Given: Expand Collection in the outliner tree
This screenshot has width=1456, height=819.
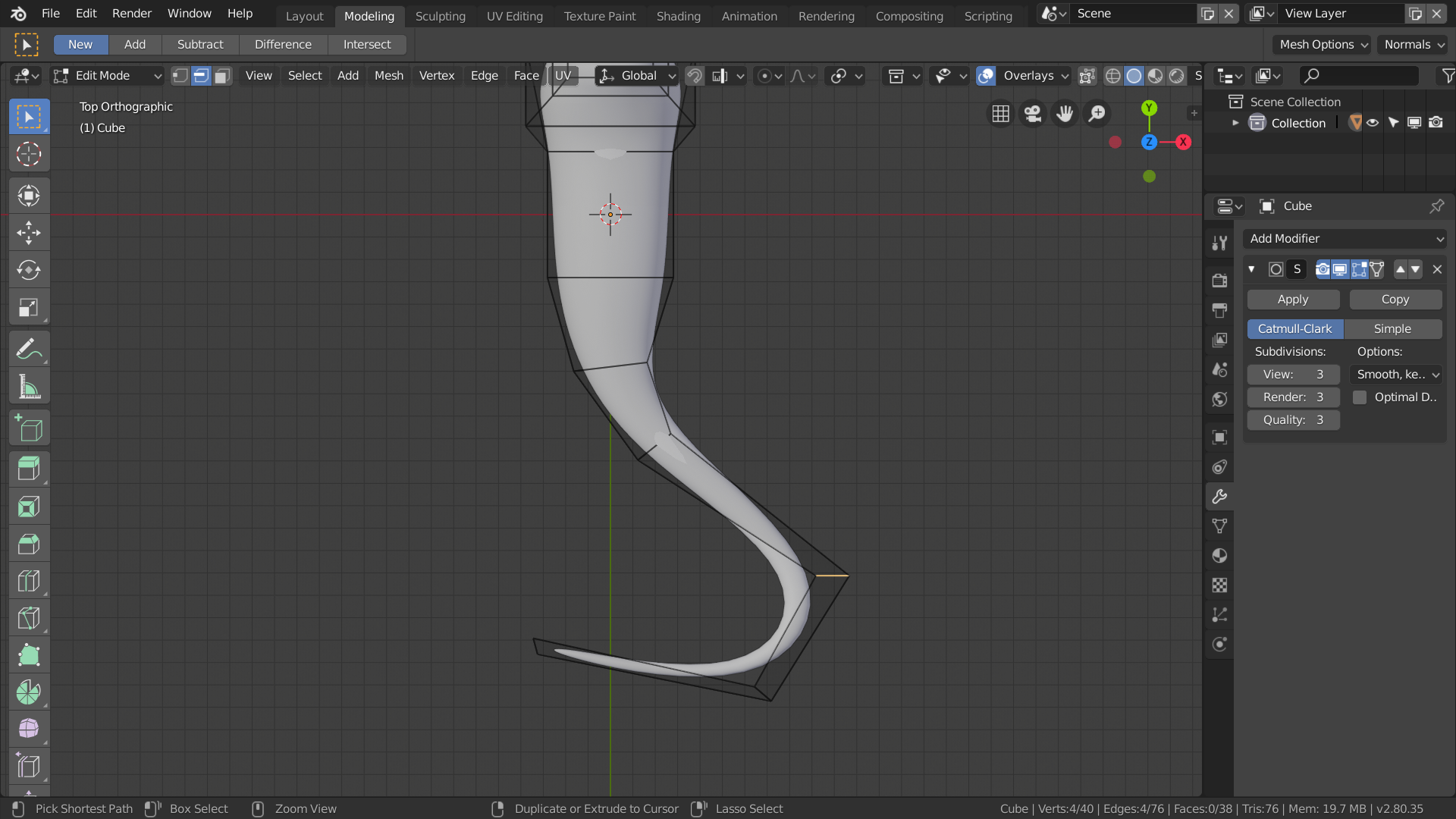Looking at the screenshot, I should pos(1235,123).
